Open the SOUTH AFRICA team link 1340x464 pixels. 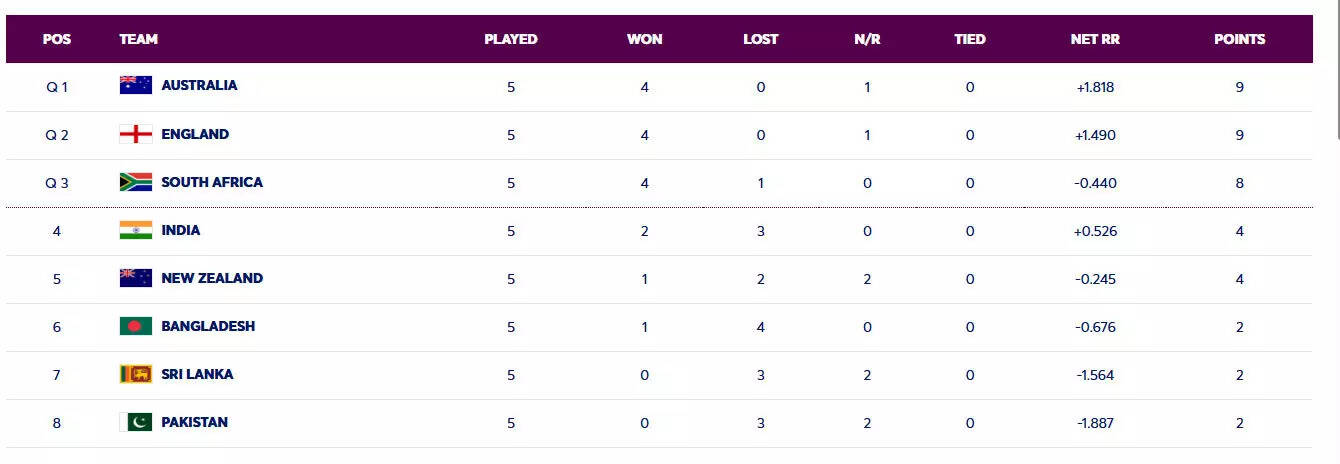click(212, 182)
